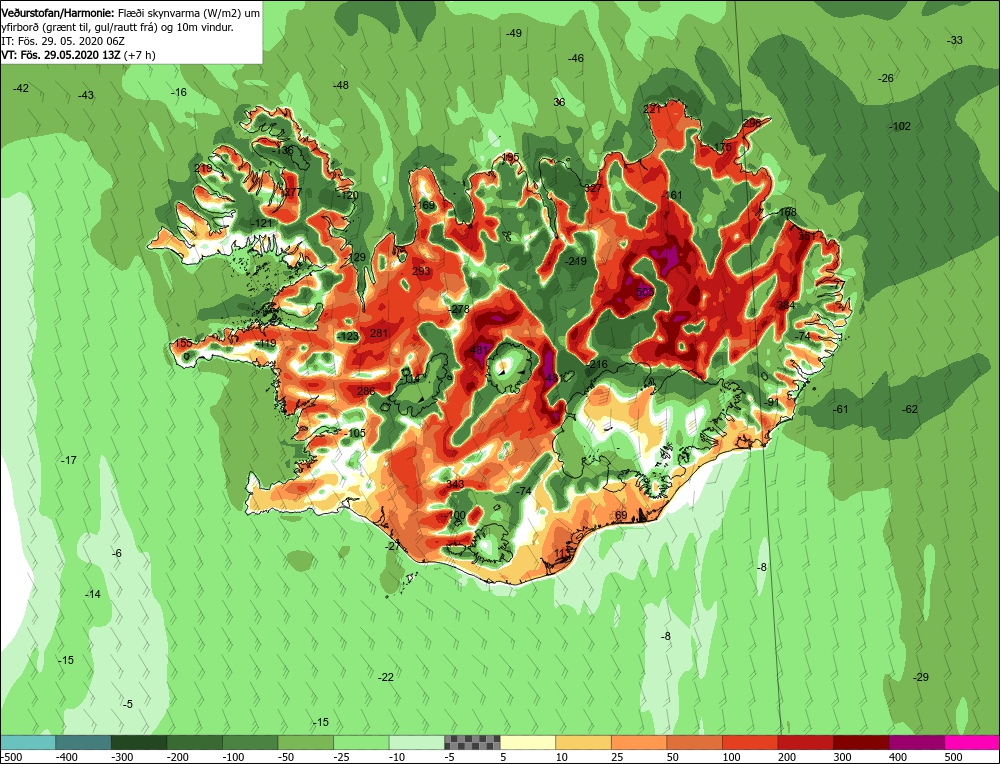Click the 219 value in the Westfjords

coord(203,168)
